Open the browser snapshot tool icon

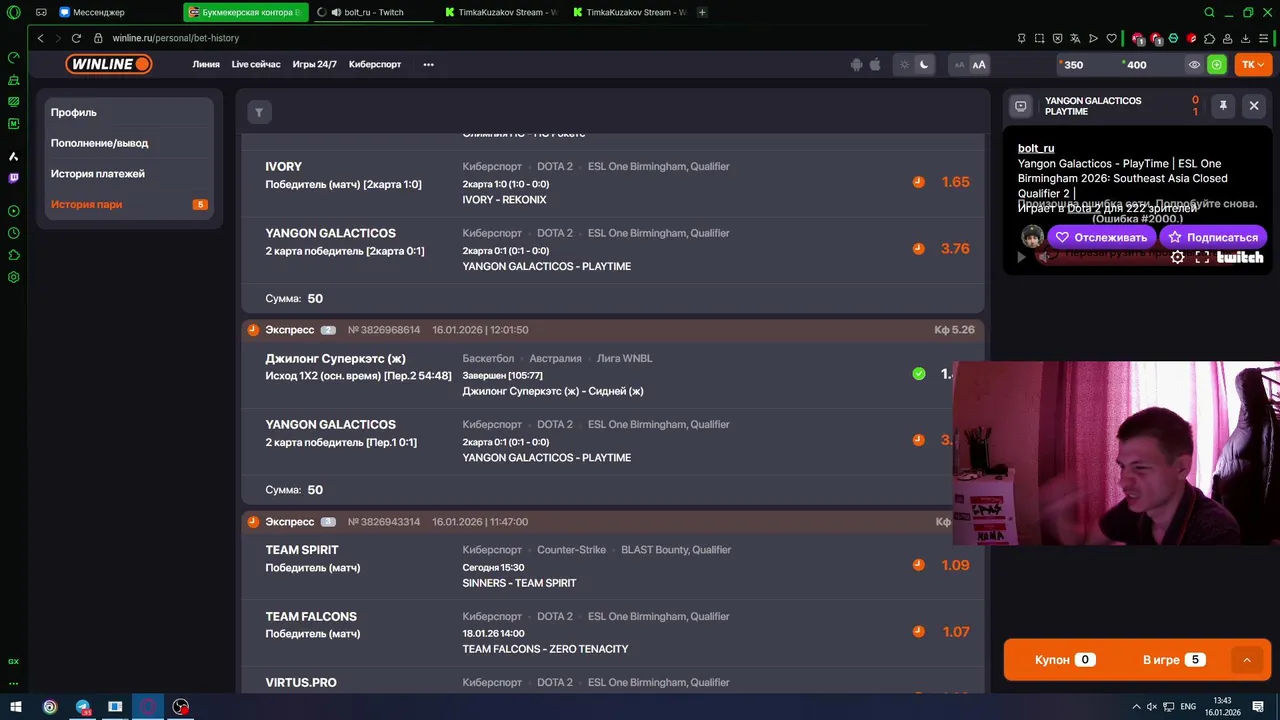click(1039, 38)
